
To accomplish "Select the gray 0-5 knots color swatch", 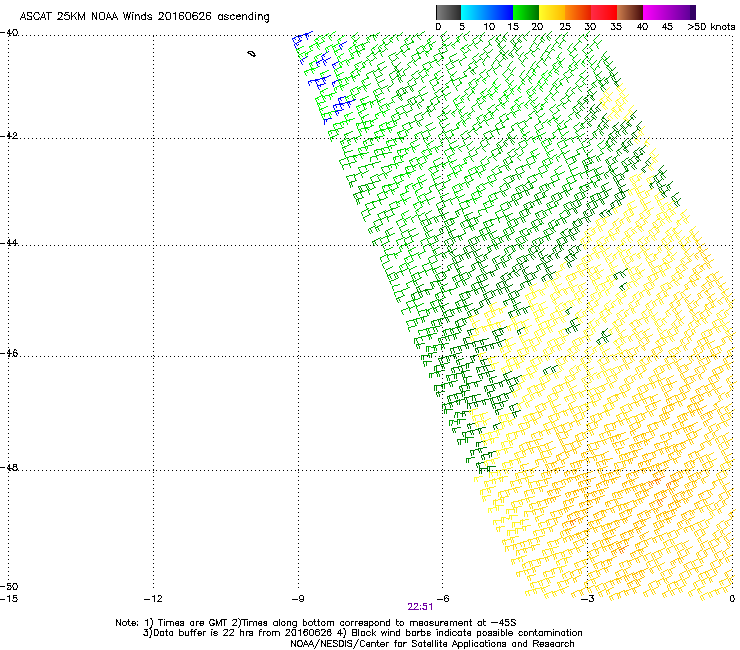I will coord(448,12).
